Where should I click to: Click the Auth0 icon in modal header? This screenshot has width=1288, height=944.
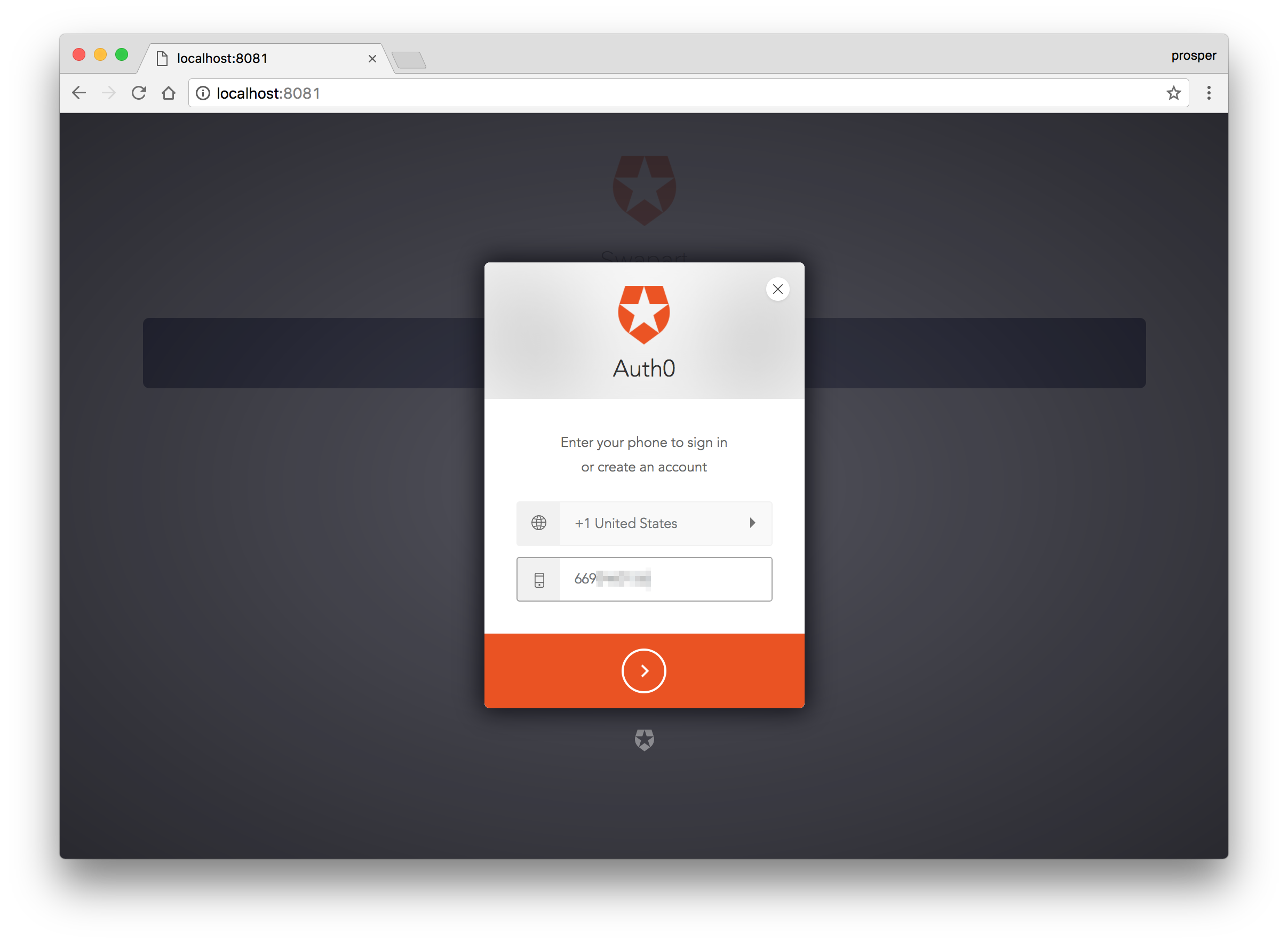click(x=645, y=314)
